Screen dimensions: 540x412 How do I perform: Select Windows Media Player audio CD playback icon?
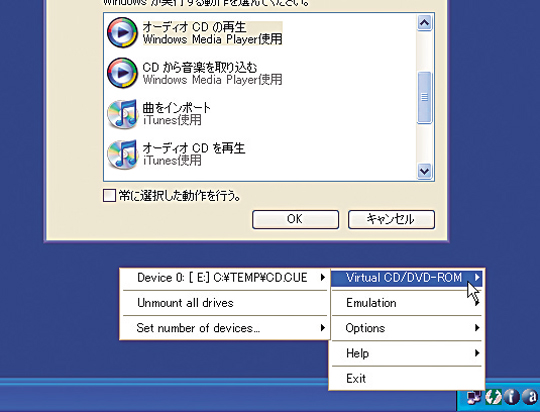click(x=122, y=32)
